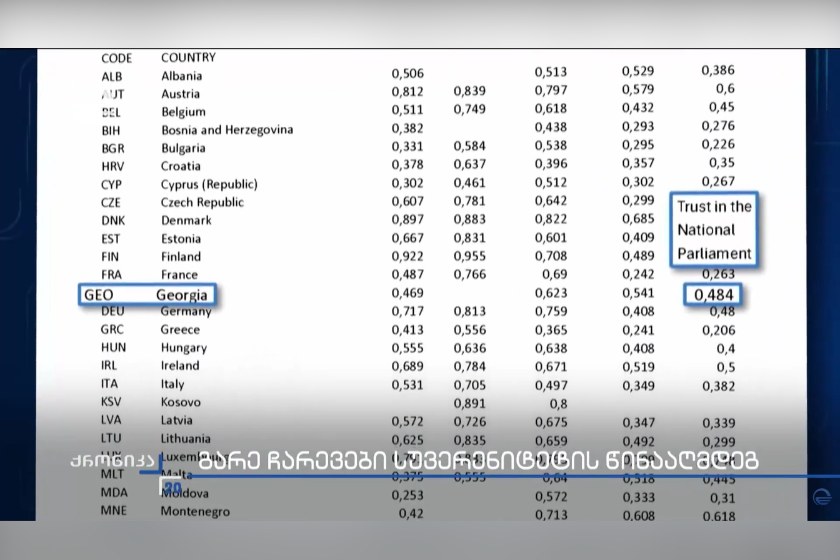Click Georgia's value 0,469
Viewport: 840px width, 560px height.
tap(407, 294)
